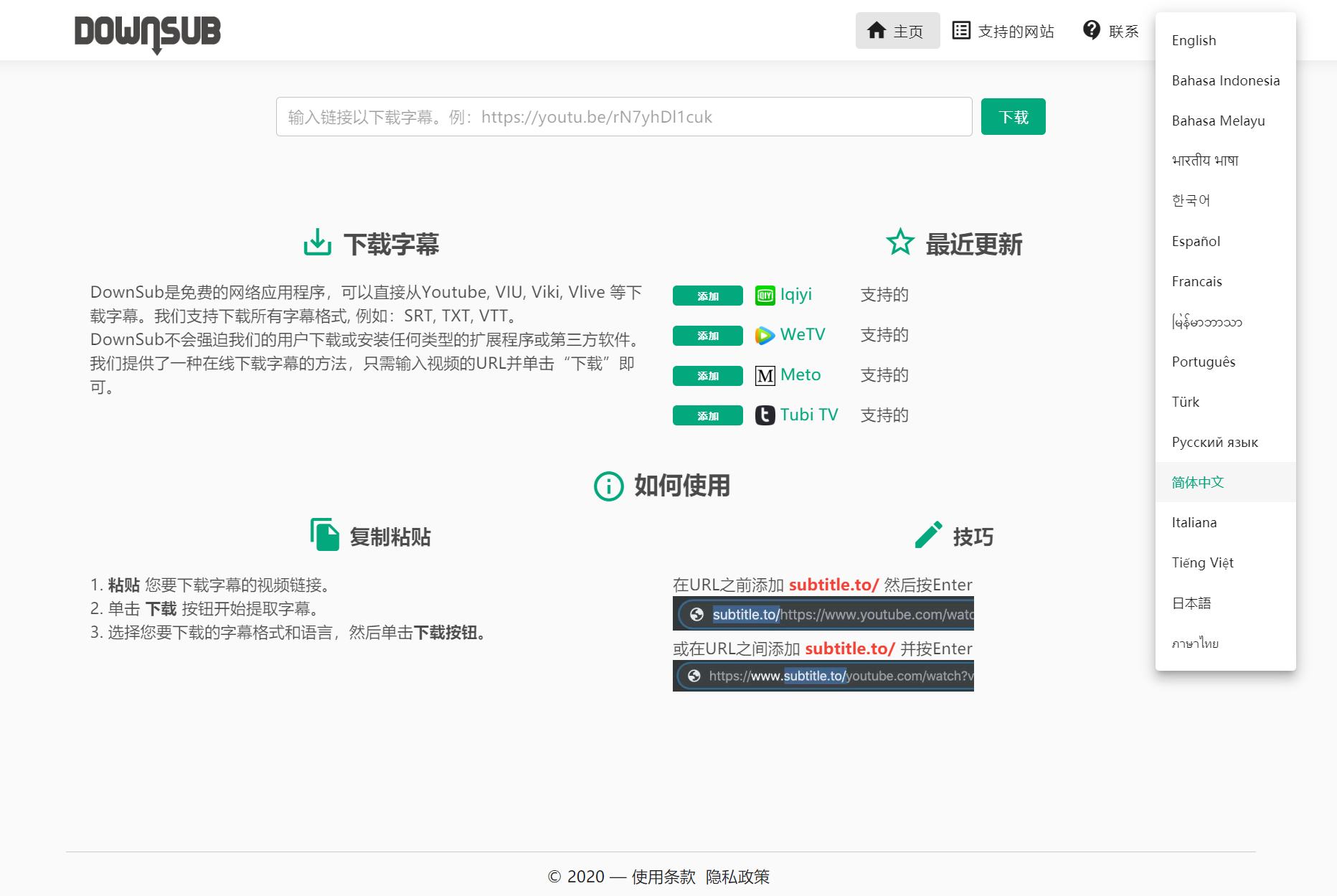Choose भारतीय भाषा from language list
This screenshot has width=1337, height=896.
(1226, 161)
